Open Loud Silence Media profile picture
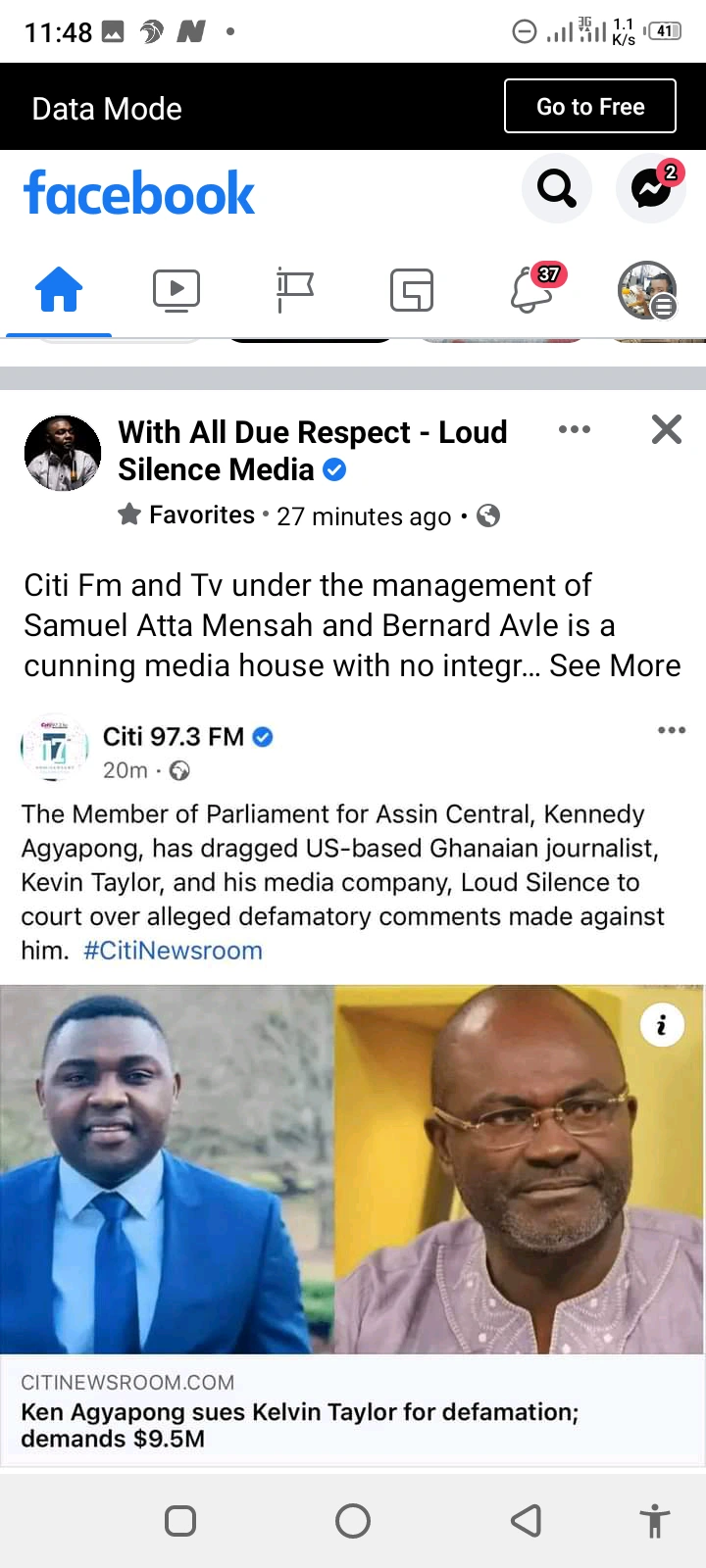 pos(63,453)
